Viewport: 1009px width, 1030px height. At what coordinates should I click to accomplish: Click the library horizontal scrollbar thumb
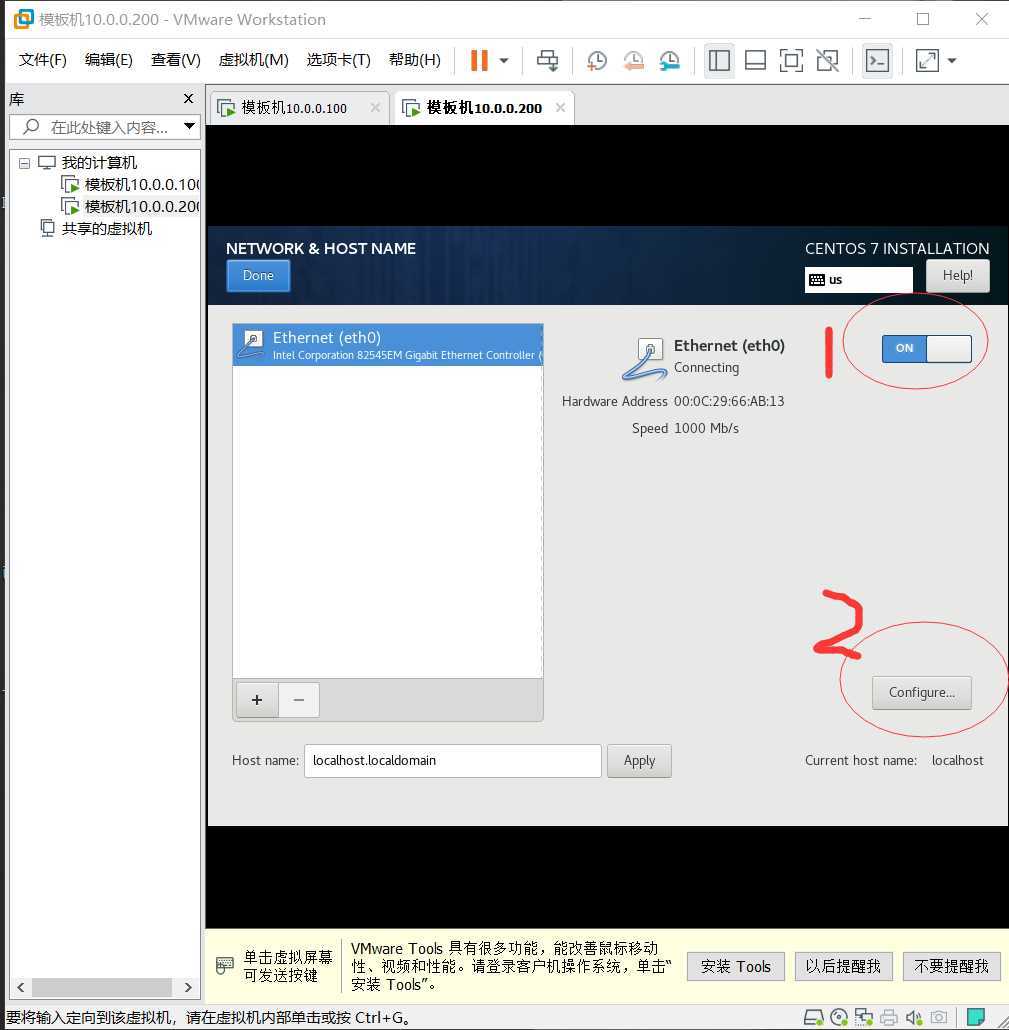click(x=102, y=987)
